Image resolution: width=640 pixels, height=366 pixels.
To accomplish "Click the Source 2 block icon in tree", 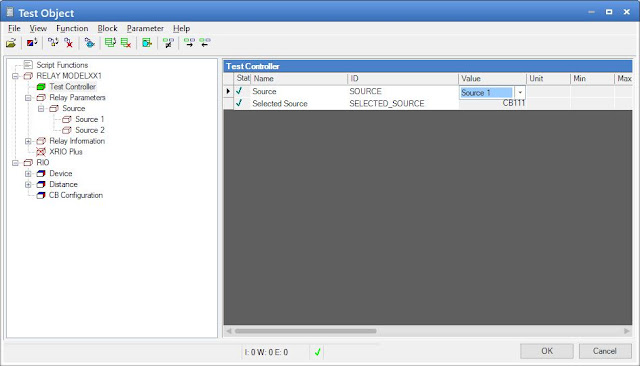I will pyautogui.click(x=67, y=130).
